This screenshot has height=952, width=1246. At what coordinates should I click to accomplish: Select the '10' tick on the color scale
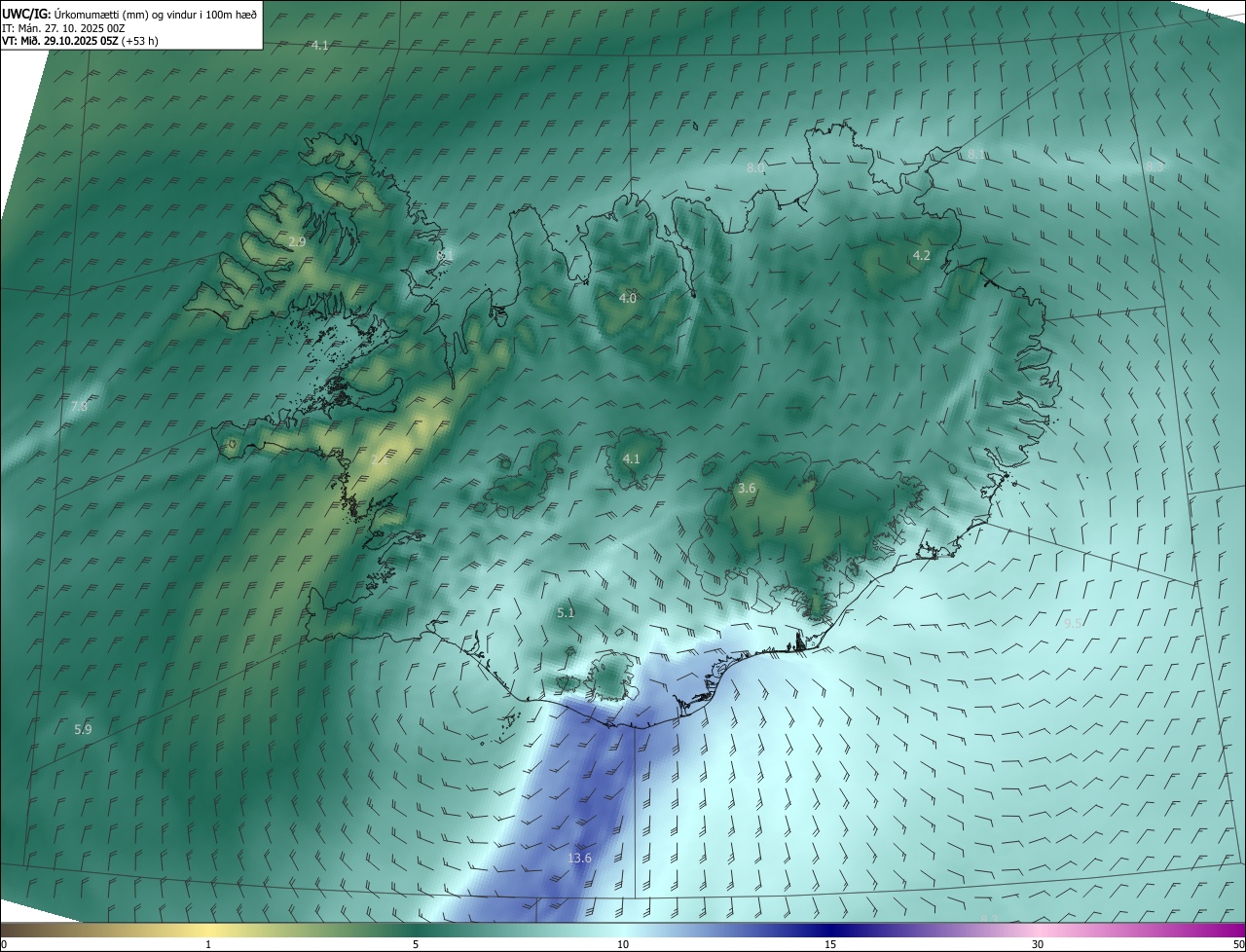[x=623, y=944]
